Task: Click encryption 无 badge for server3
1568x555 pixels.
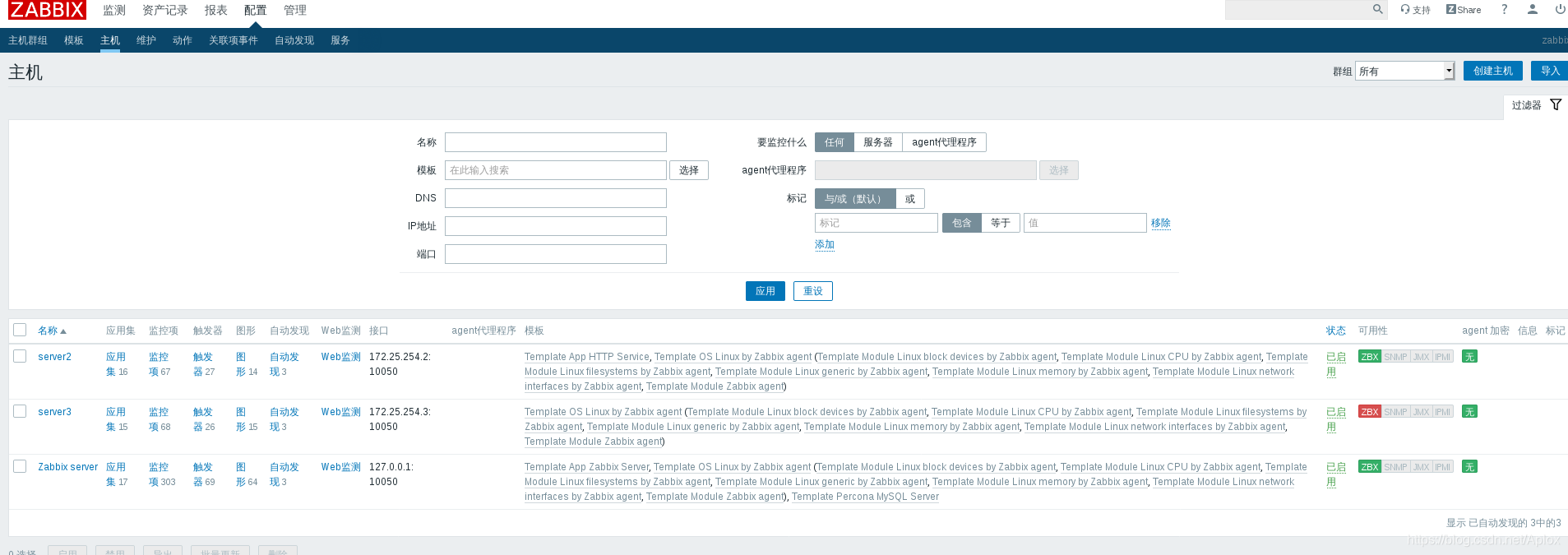Action: (1469, 412)
